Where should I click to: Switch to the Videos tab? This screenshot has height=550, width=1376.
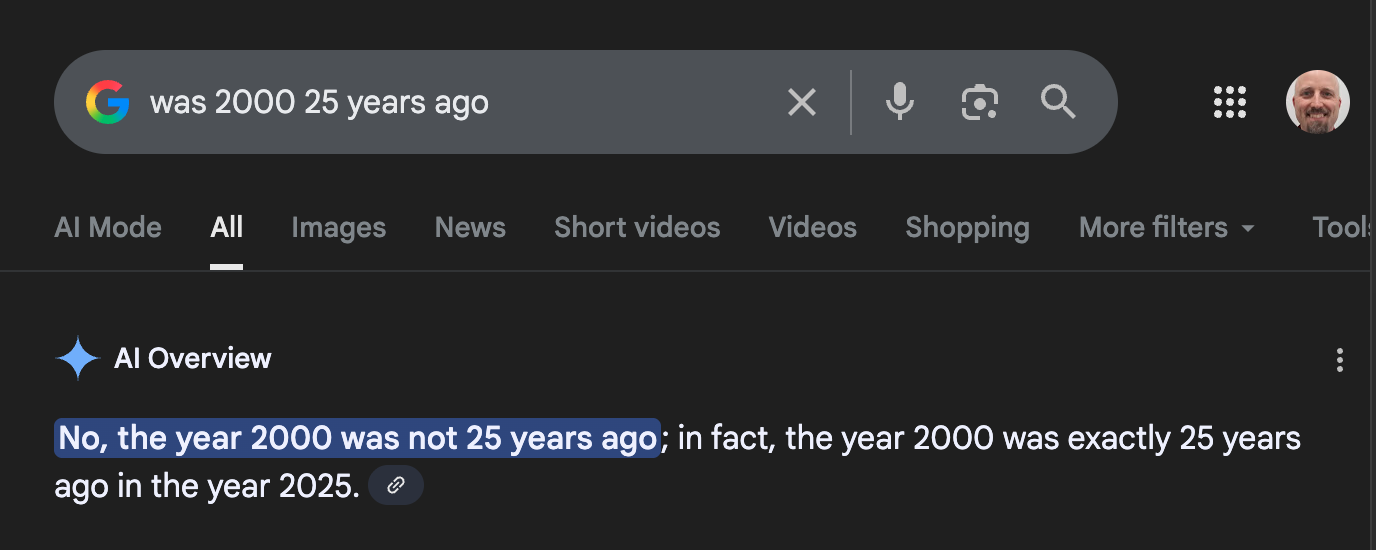(x=812, y=228)
